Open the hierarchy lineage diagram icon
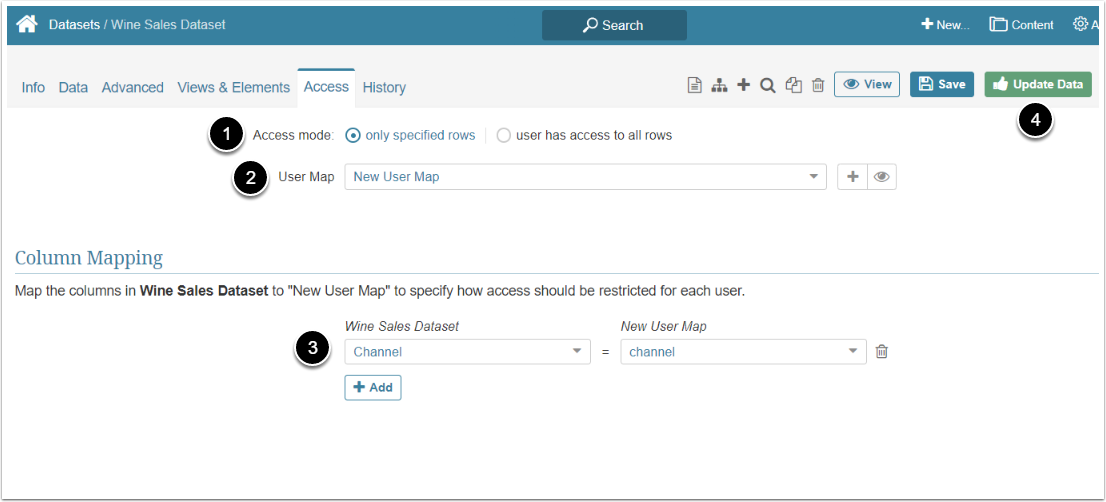 pos(719,86)
